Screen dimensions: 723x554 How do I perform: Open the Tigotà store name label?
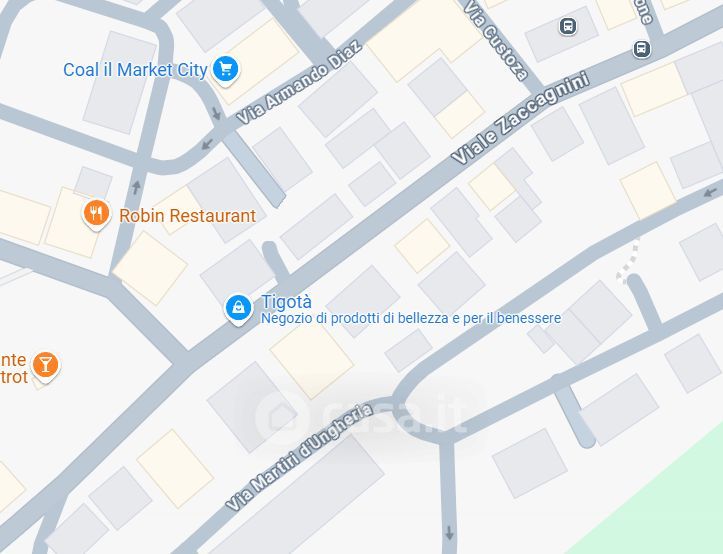286,302
